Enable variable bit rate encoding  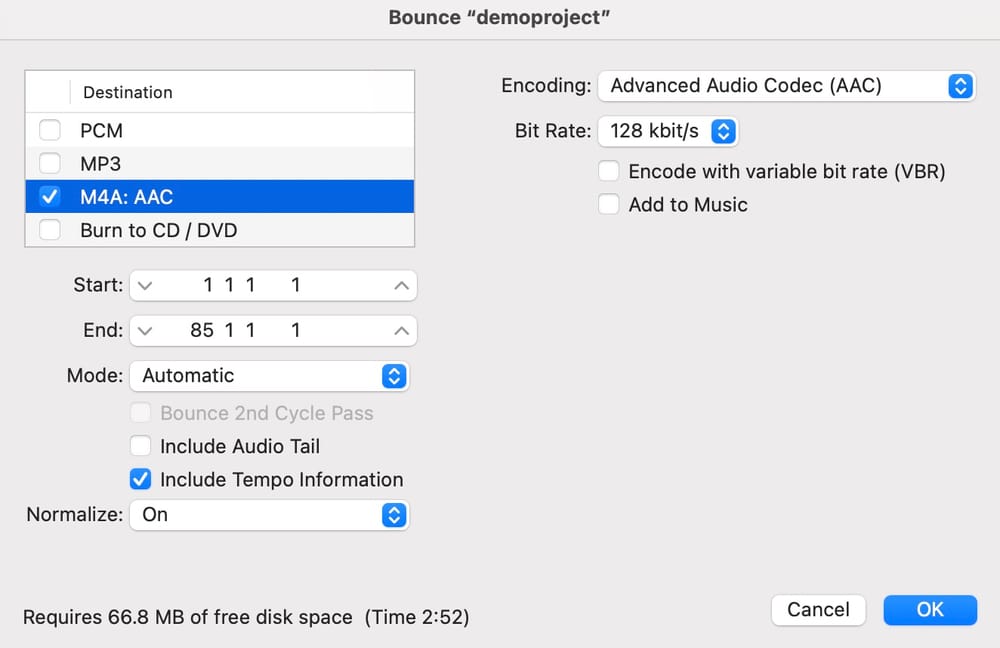[x=609, y=170]
